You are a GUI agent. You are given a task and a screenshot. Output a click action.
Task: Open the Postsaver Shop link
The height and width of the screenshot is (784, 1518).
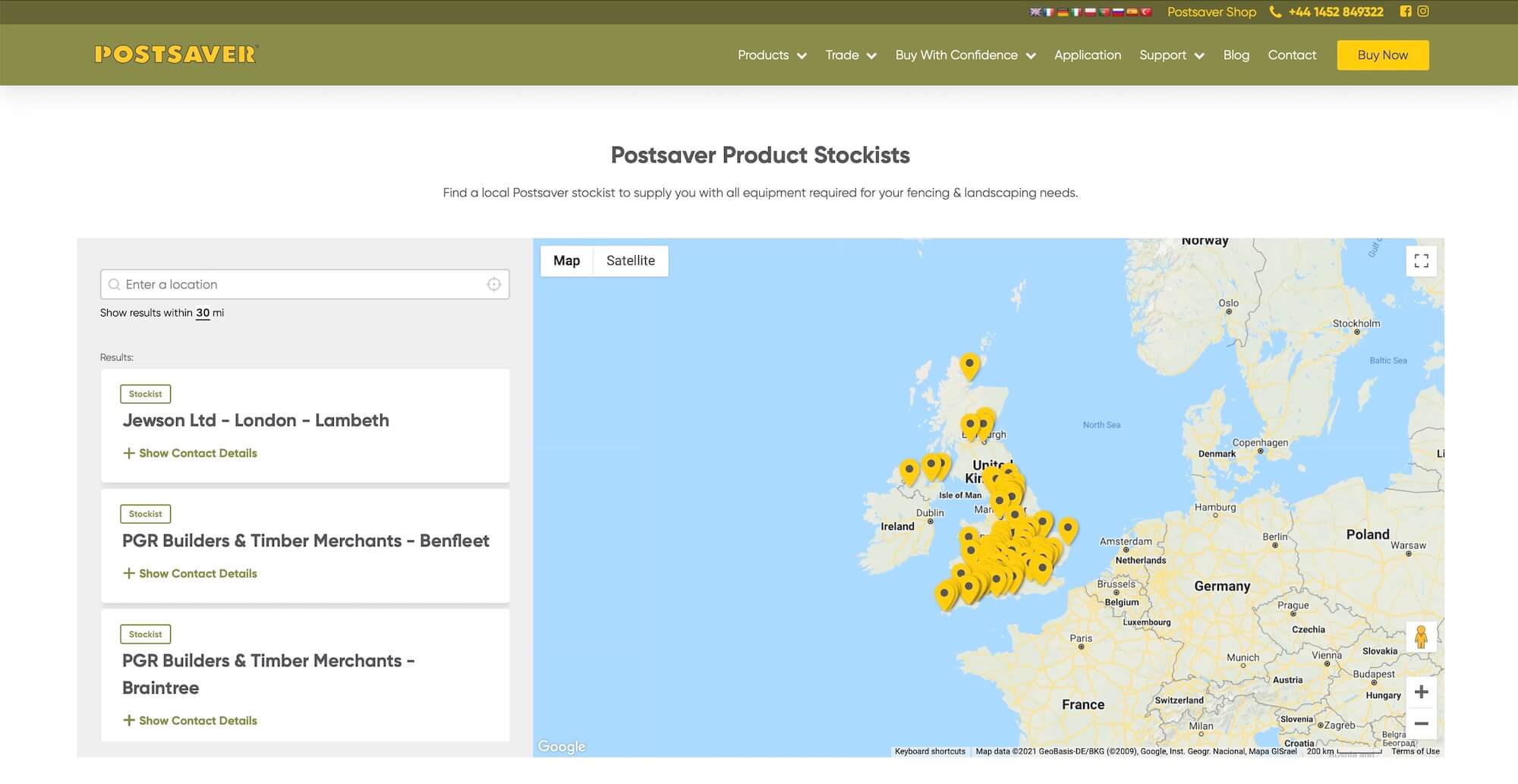[x=1211, y=12]
